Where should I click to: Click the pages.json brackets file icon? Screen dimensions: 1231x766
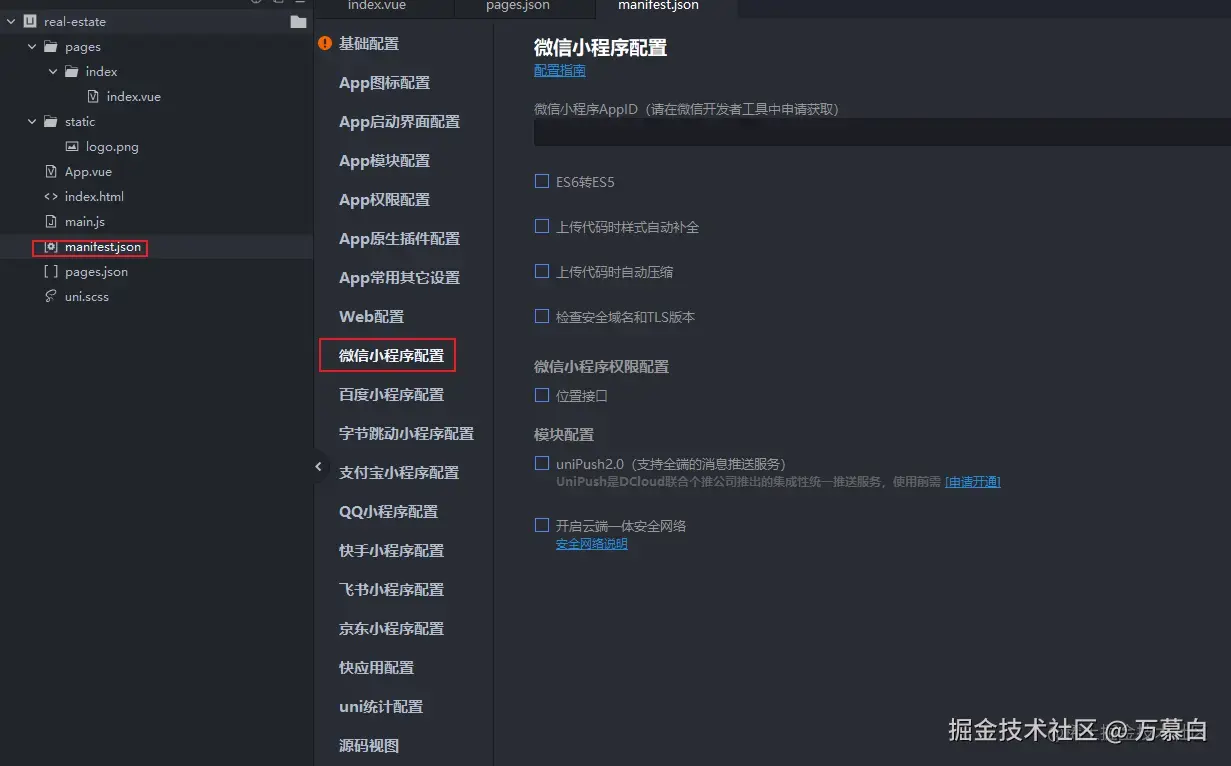(x=51, y=271)
